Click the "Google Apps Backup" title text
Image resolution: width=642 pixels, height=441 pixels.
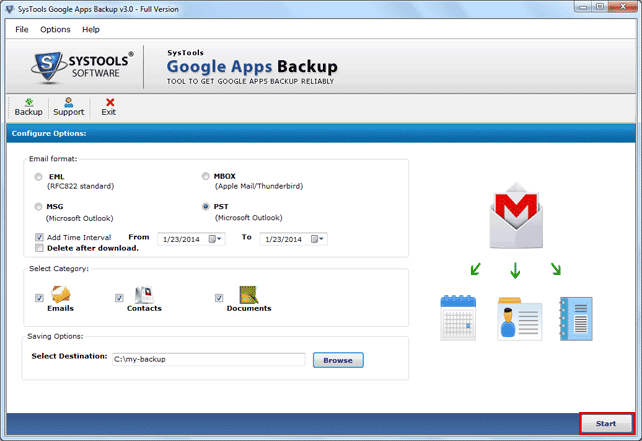coord(252,67)
